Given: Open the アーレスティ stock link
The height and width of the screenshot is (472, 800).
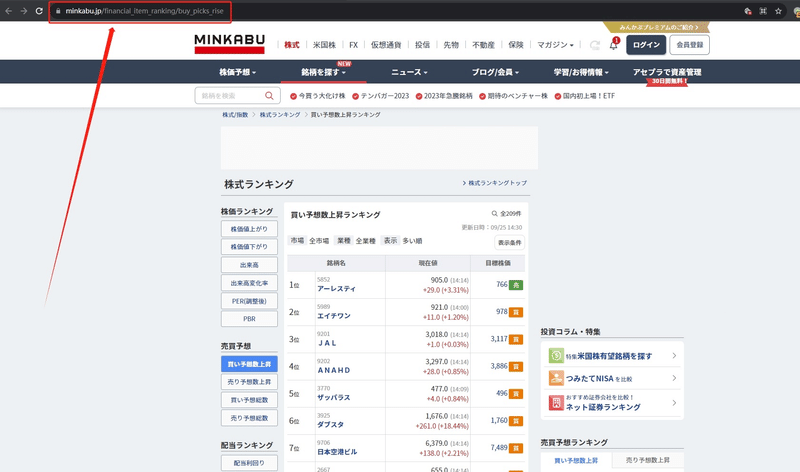Looking at the screenshot, I should (336, 289).
